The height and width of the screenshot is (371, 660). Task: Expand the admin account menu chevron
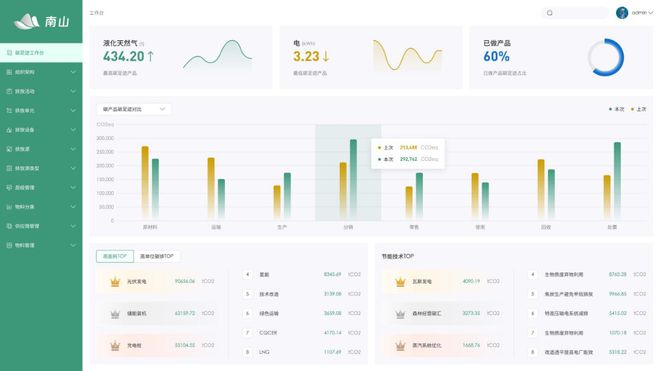point(651,13)
